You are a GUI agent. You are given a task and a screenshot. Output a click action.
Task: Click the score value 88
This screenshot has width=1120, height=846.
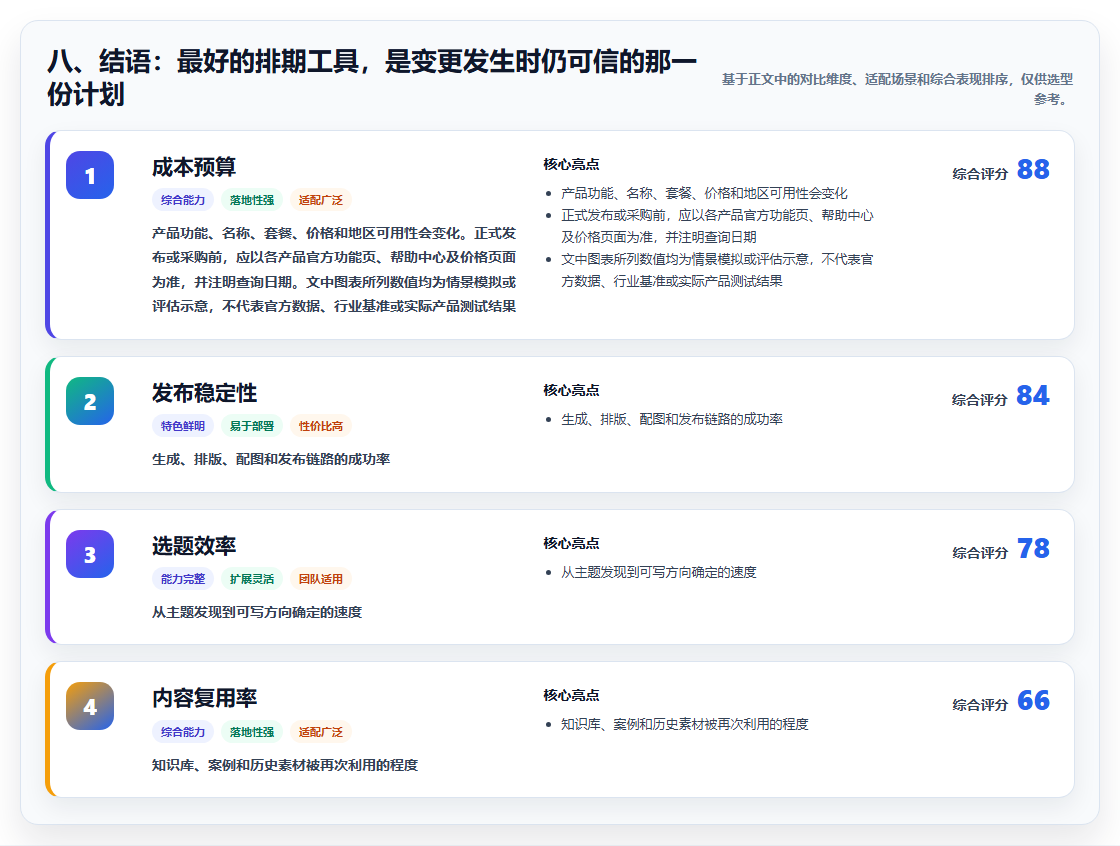point(1033,169)
